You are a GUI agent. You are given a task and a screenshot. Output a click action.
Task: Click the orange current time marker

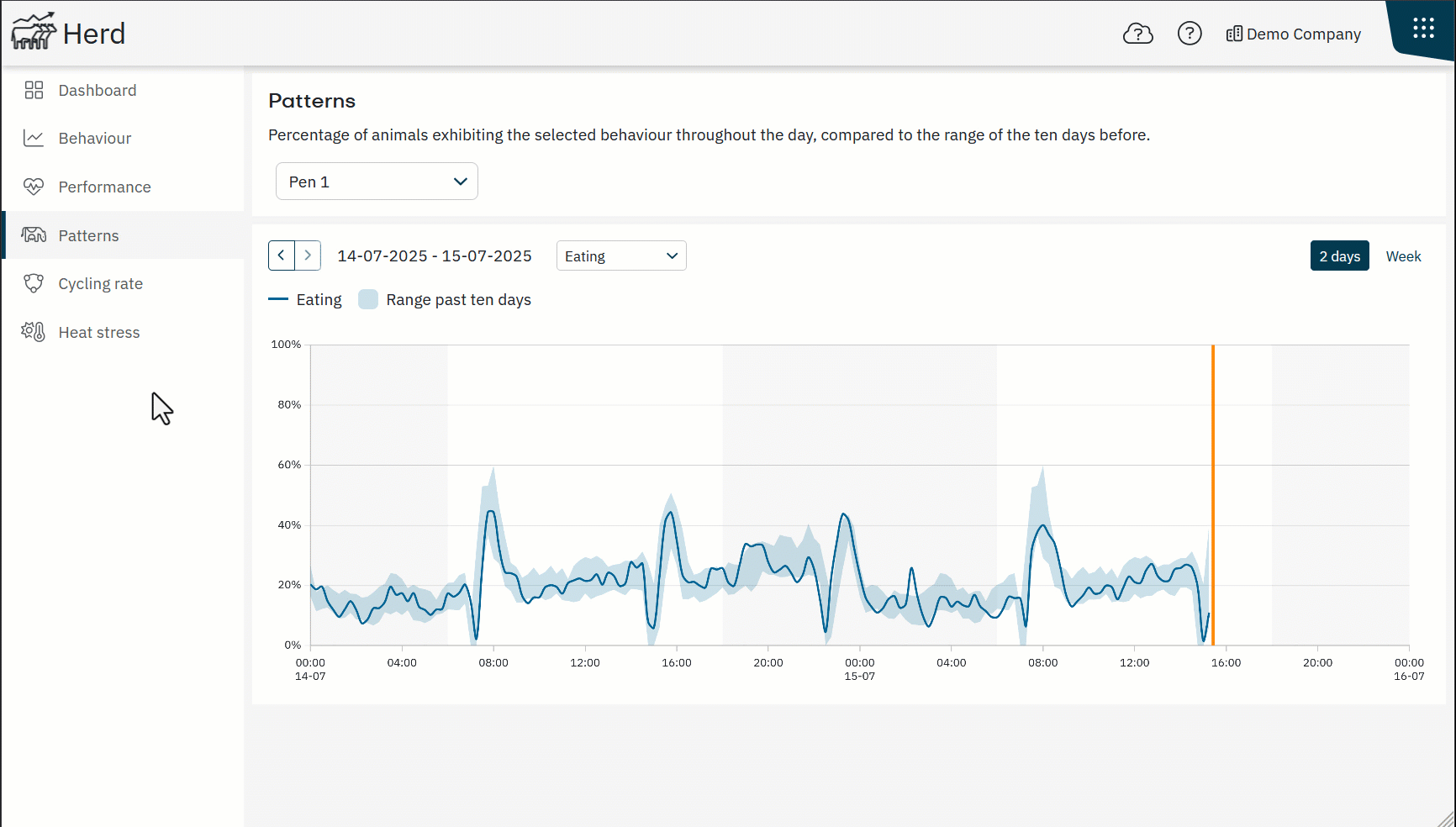pyautogui.click(x=1213, y=495)
